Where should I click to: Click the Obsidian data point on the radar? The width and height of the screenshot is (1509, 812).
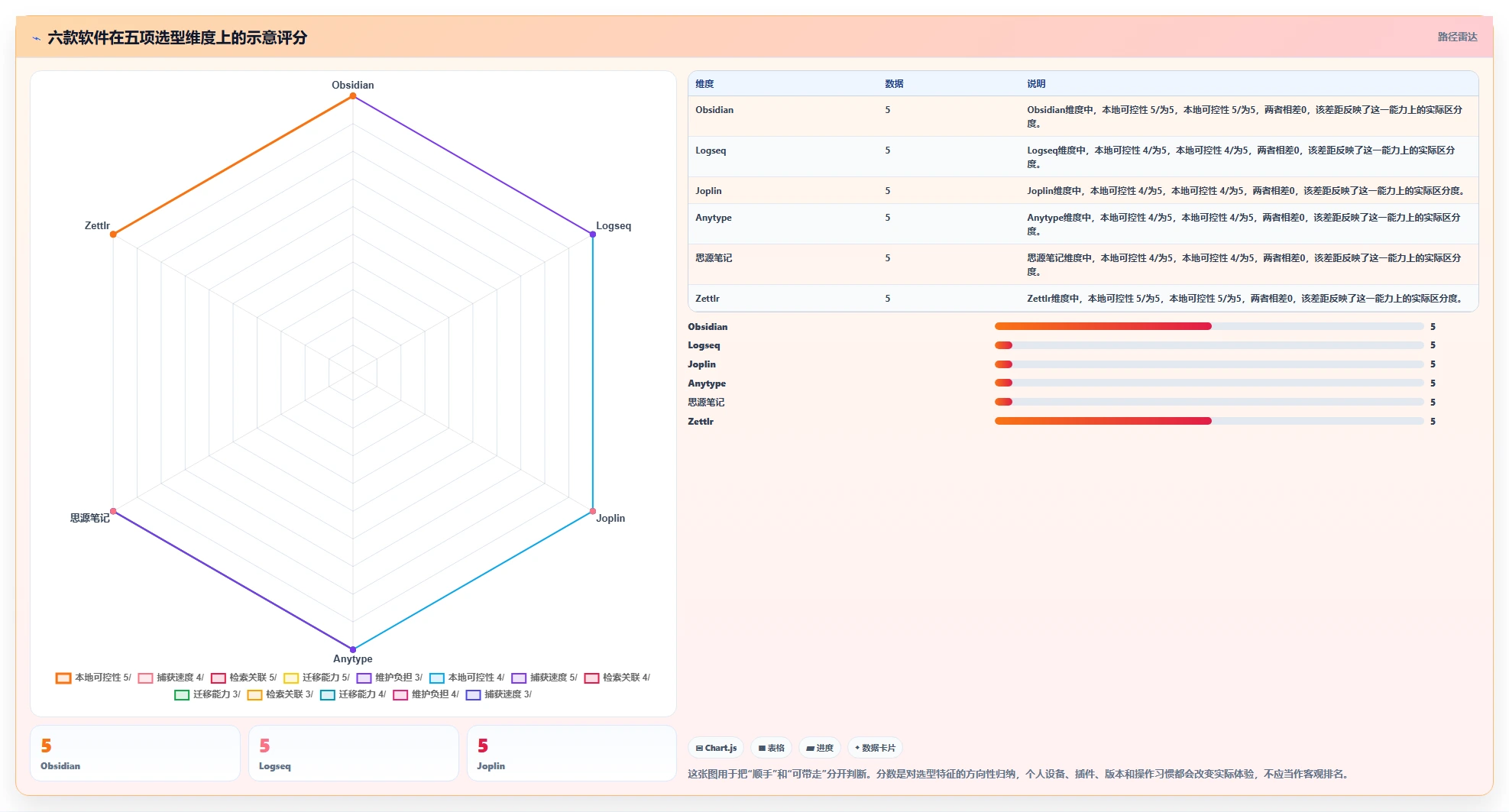coord(353,95)
